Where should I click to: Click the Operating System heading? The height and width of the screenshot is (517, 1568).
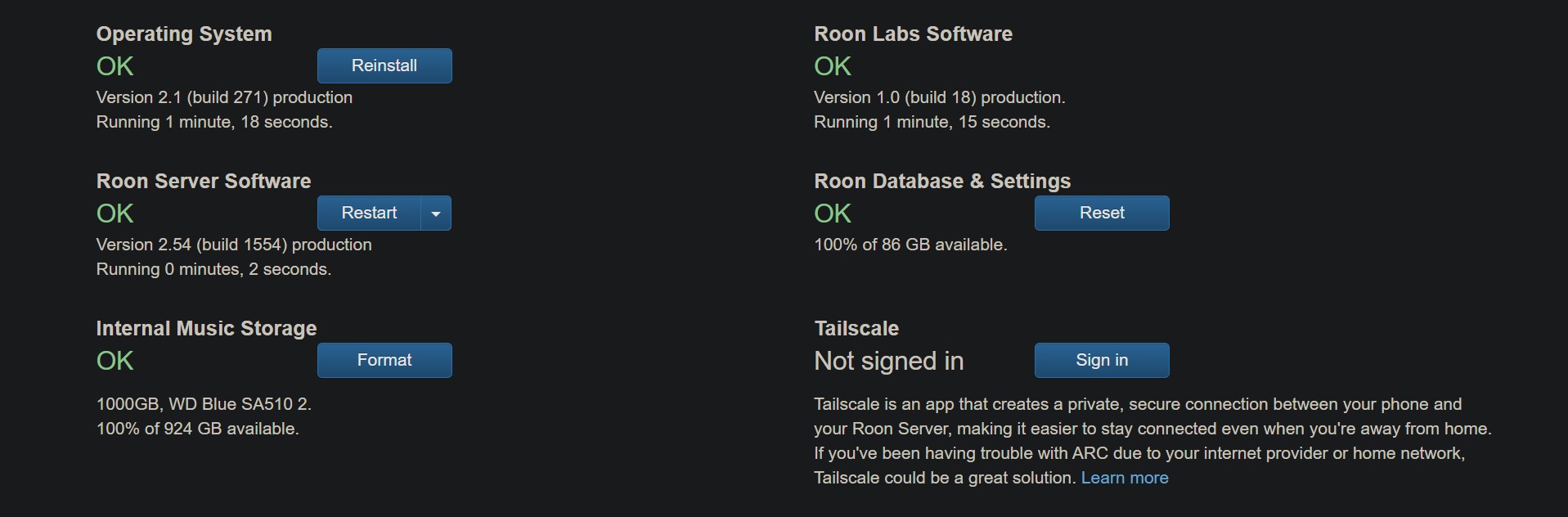pyautogui.click(x=184, y=34)
